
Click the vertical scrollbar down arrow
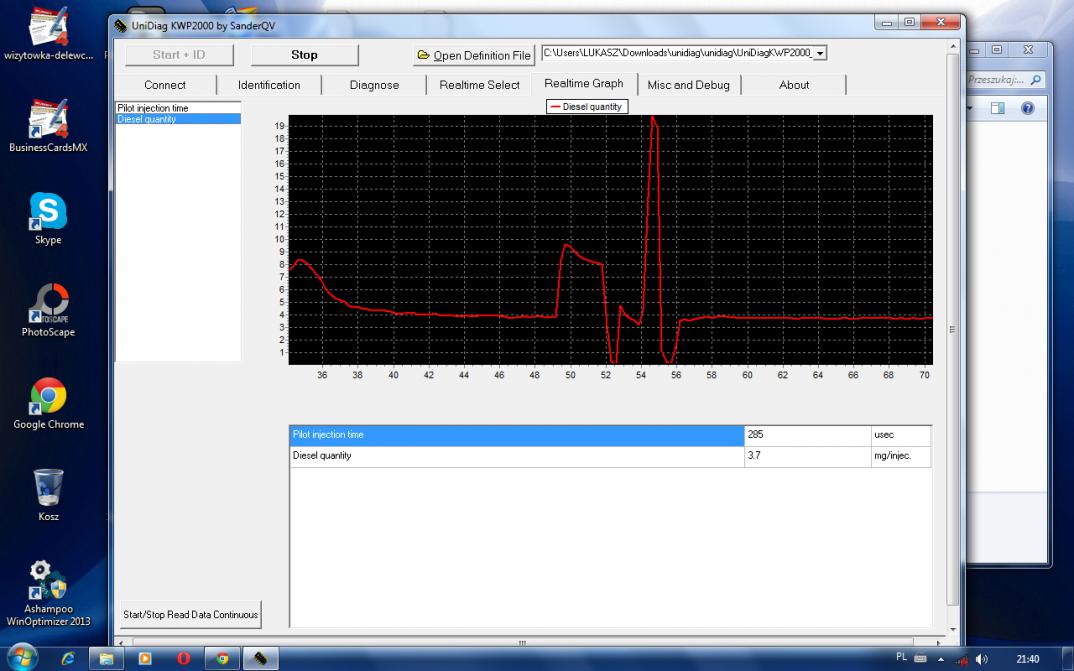952,629
